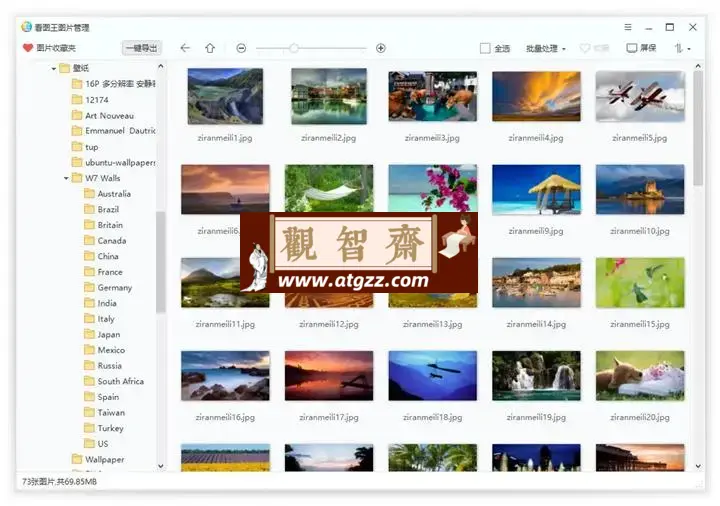
Task: Select the Italy folder
Action: [100, 319]
